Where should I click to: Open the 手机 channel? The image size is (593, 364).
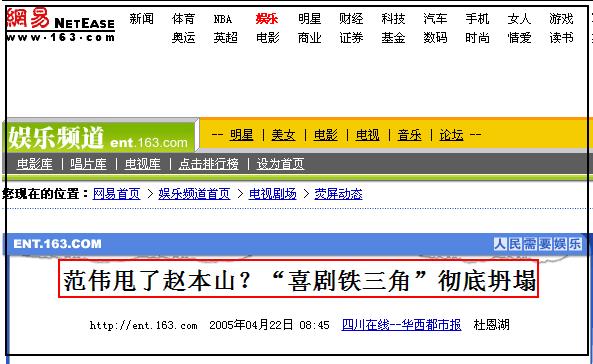coord(477,19)
